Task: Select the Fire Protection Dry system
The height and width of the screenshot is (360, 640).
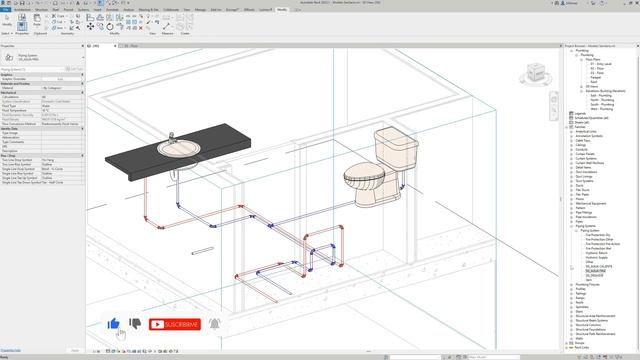Action: tap(598, 235)
